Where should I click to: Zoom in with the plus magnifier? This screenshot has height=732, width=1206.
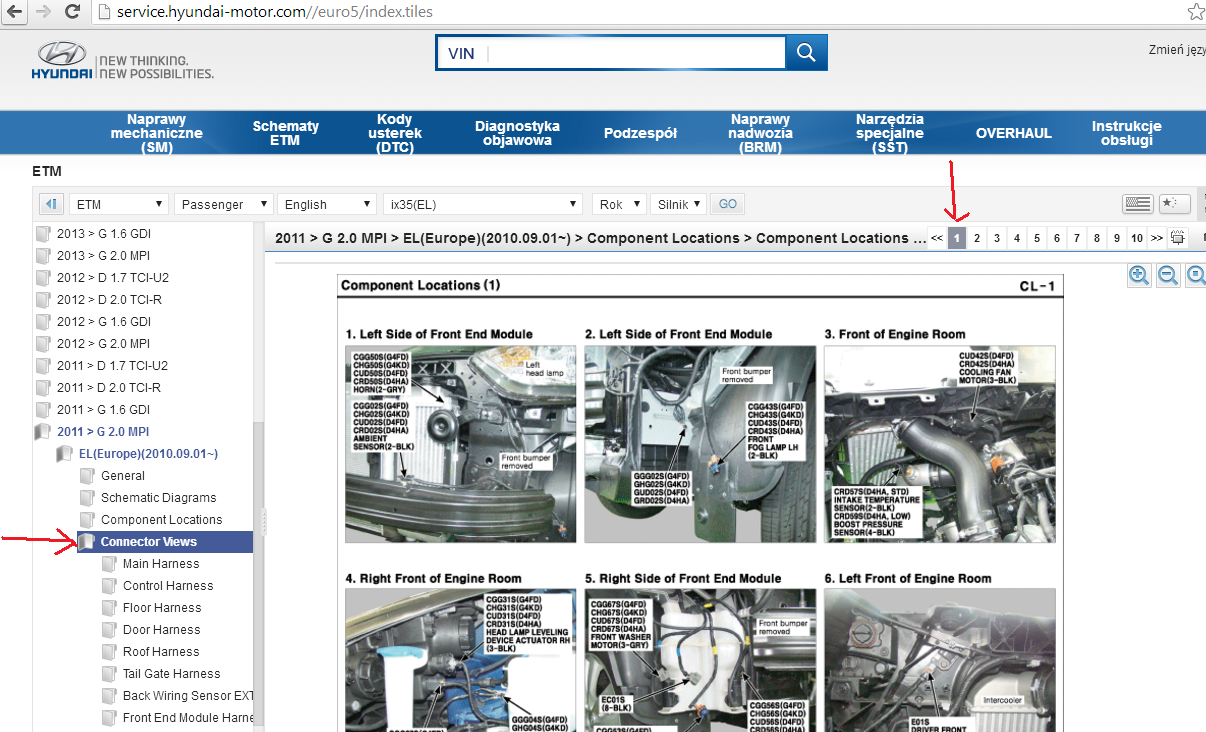(x=1138, y=276)
